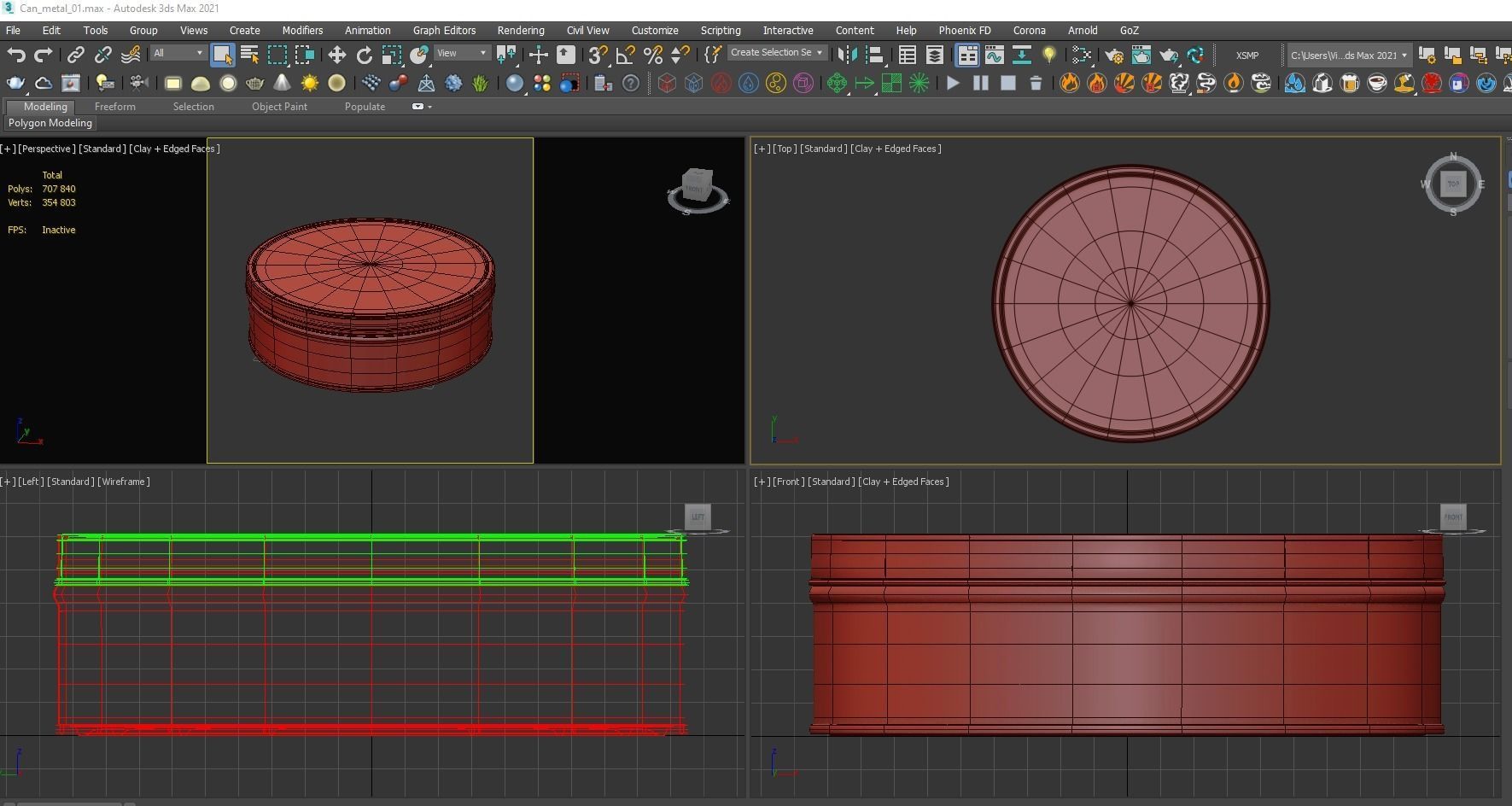Click Bind to Space Warp icon
Screen dimensions: 1512x806
click(x=130, y=55)
